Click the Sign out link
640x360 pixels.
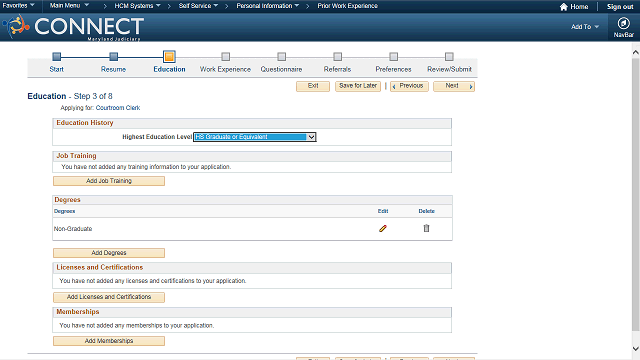[x=620, y=7]
